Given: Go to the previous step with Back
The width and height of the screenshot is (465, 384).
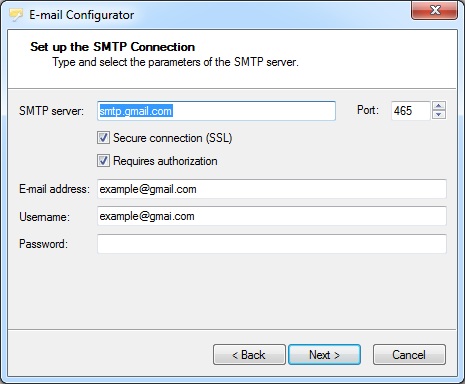Looking at the screenshot, I should (x=249, y=355).
